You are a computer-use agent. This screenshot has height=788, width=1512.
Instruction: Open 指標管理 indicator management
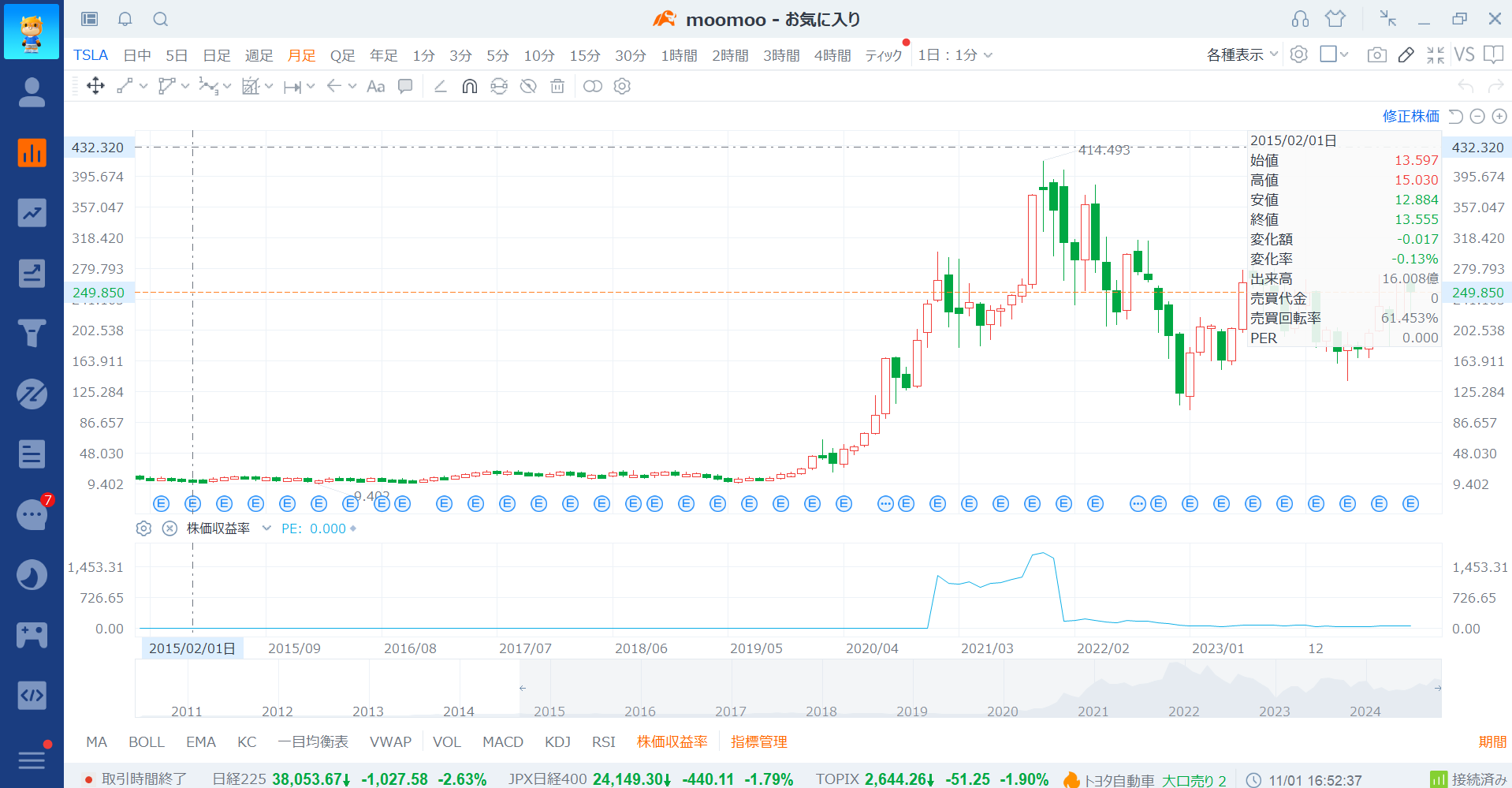[758, 741]
